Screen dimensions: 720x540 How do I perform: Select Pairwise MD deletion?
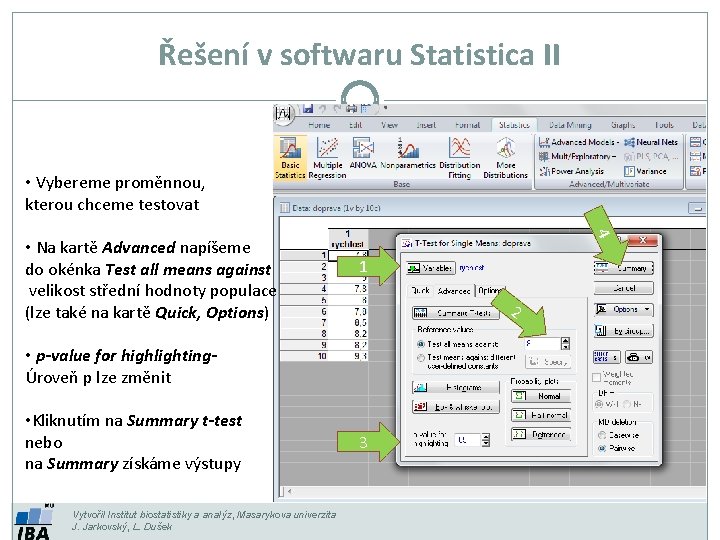point(602,448)
